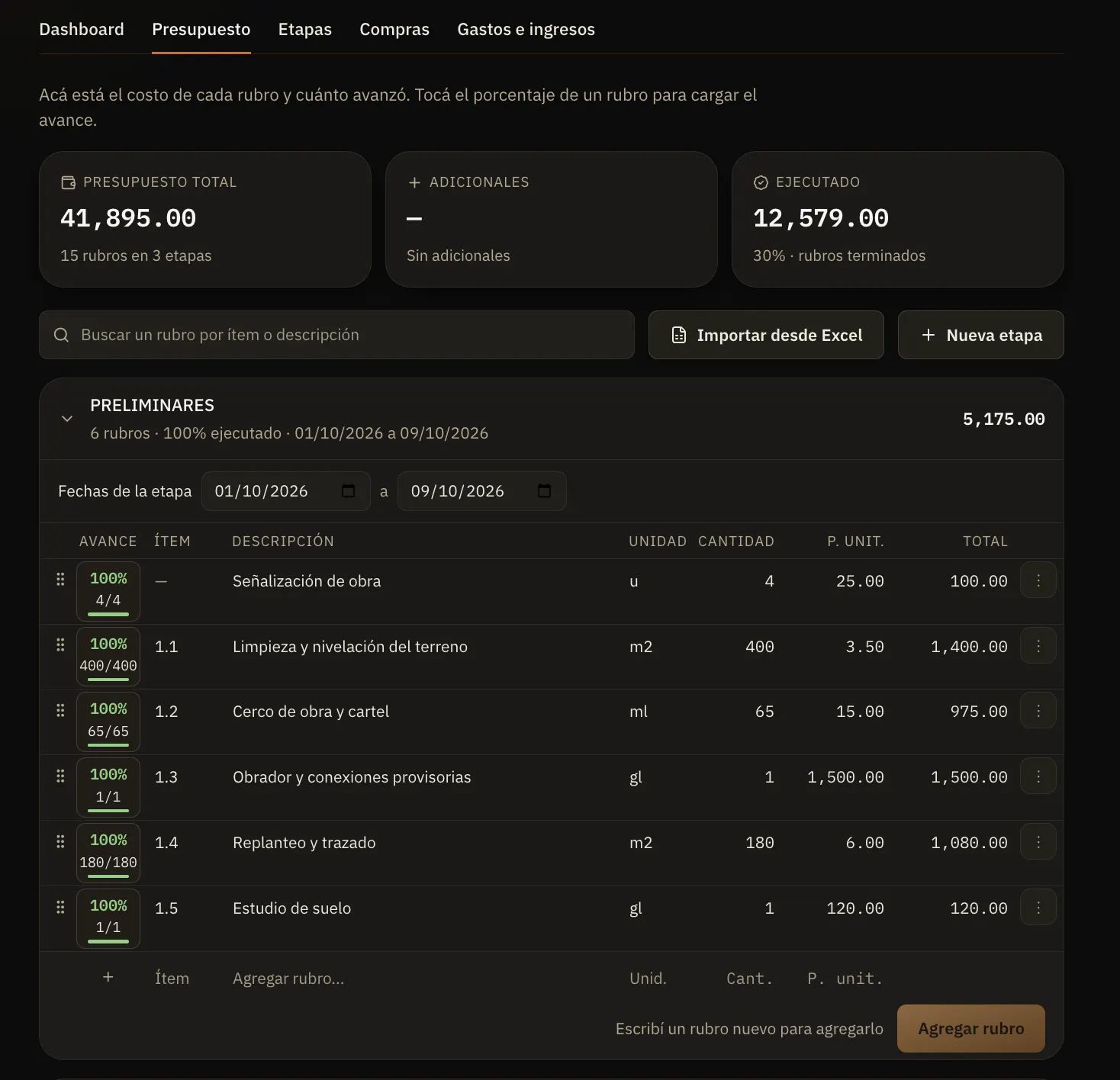
Task: Open options menu for Replanteo y trazado
Action: [x=1038, y=842]
